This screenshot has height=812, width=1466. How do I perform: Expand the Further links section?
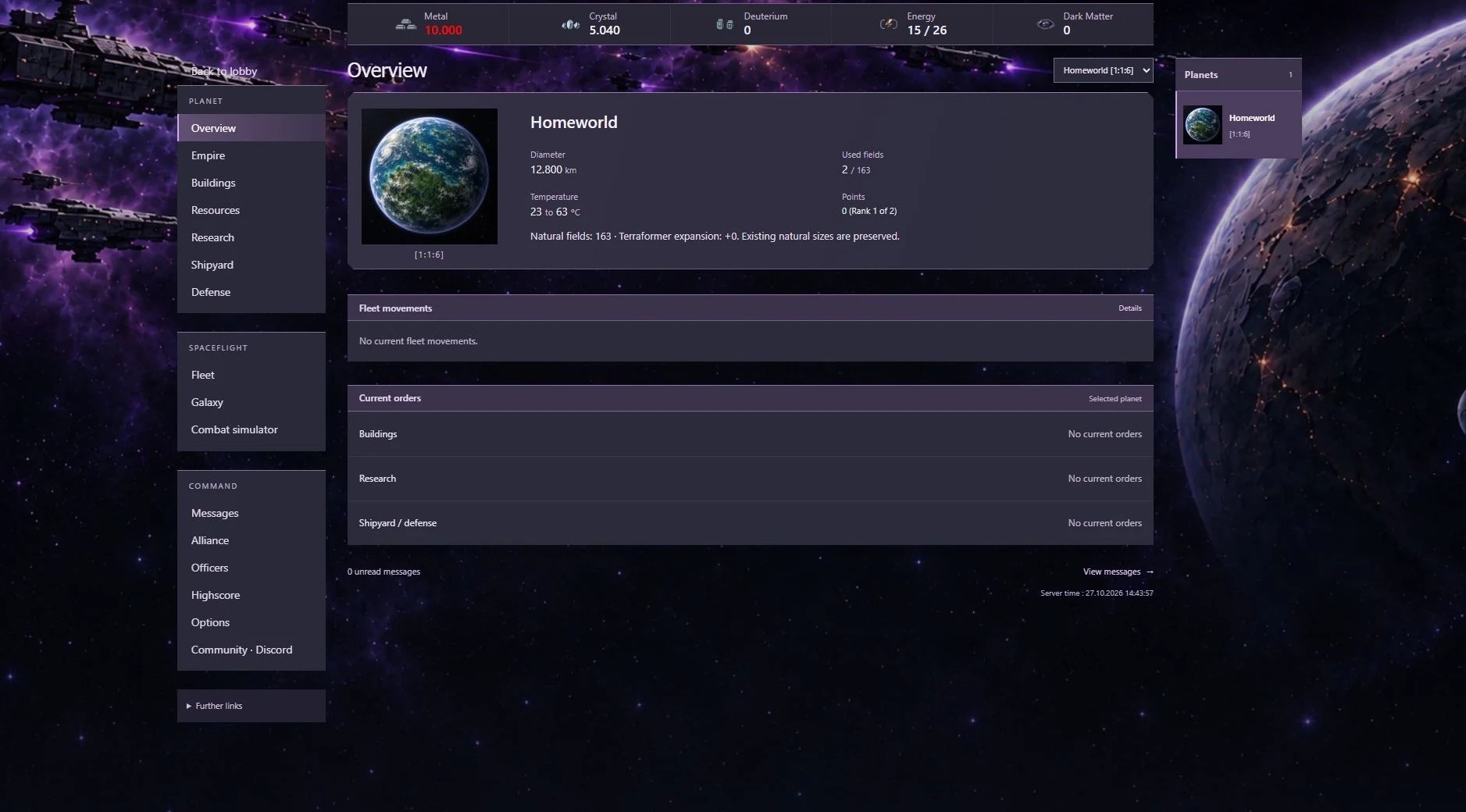(x=251, y=706)
